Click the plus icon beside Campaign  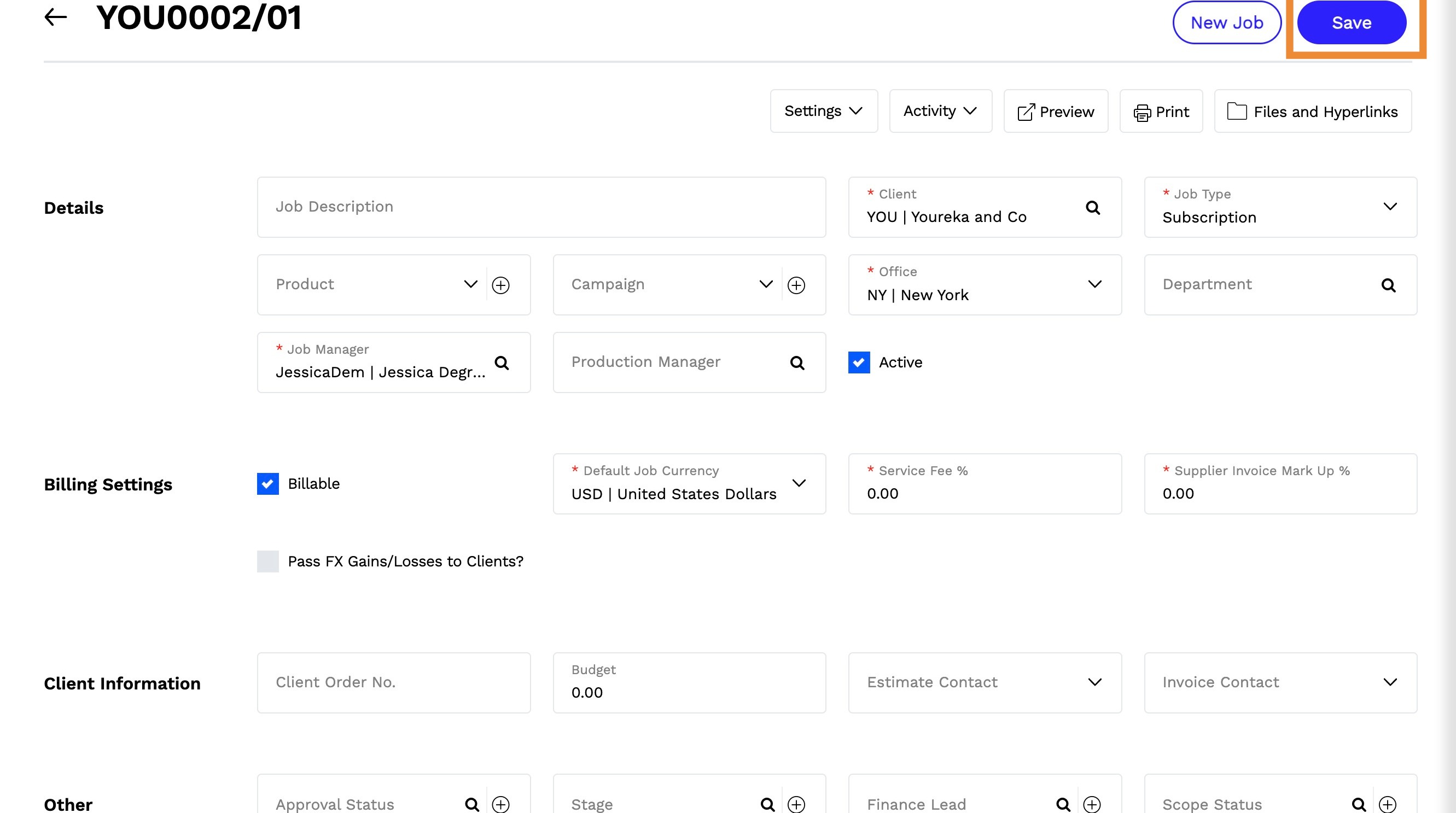point(796,285)
